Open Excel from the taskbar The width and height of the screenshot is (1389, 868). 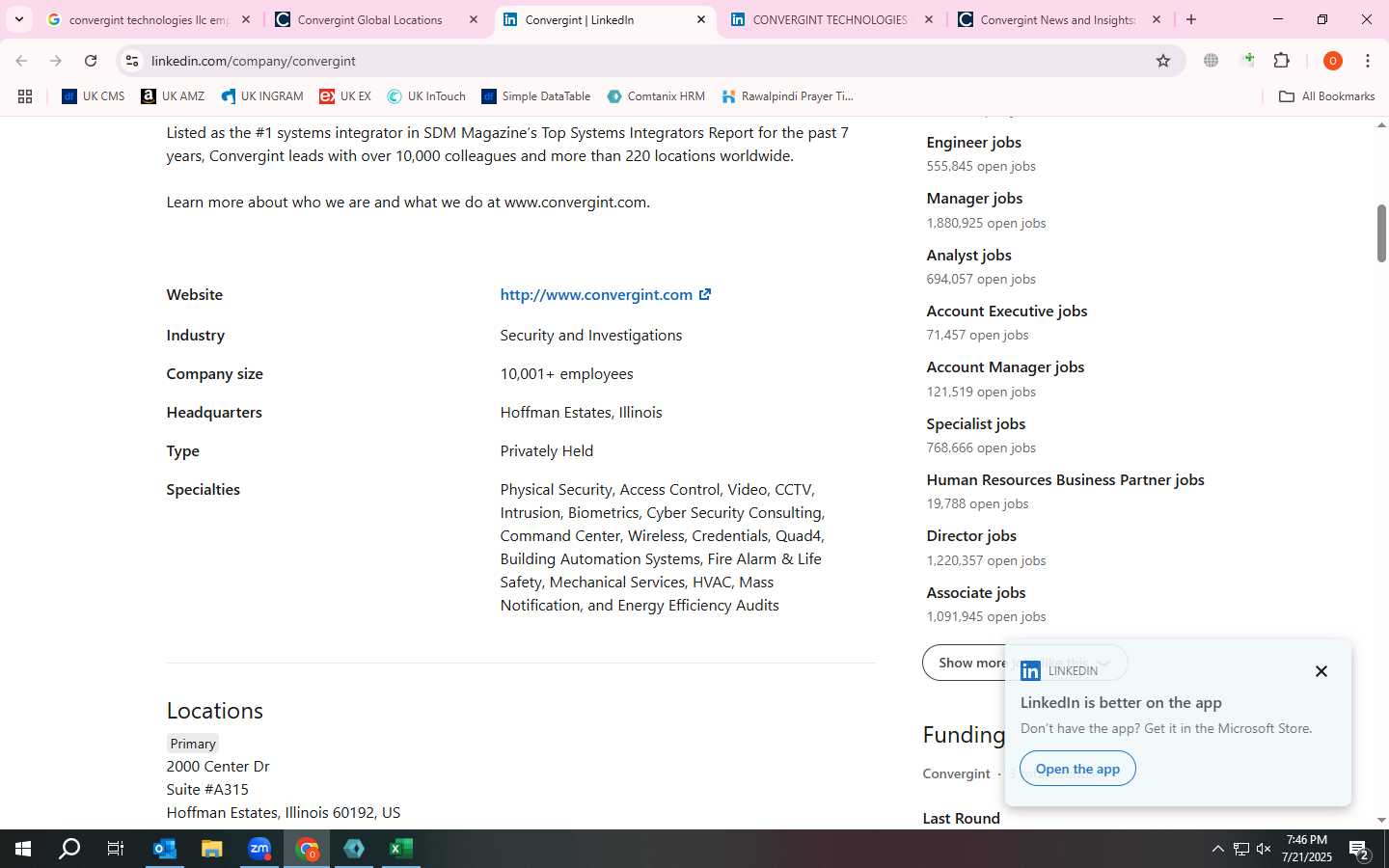[x=401, y=849]
